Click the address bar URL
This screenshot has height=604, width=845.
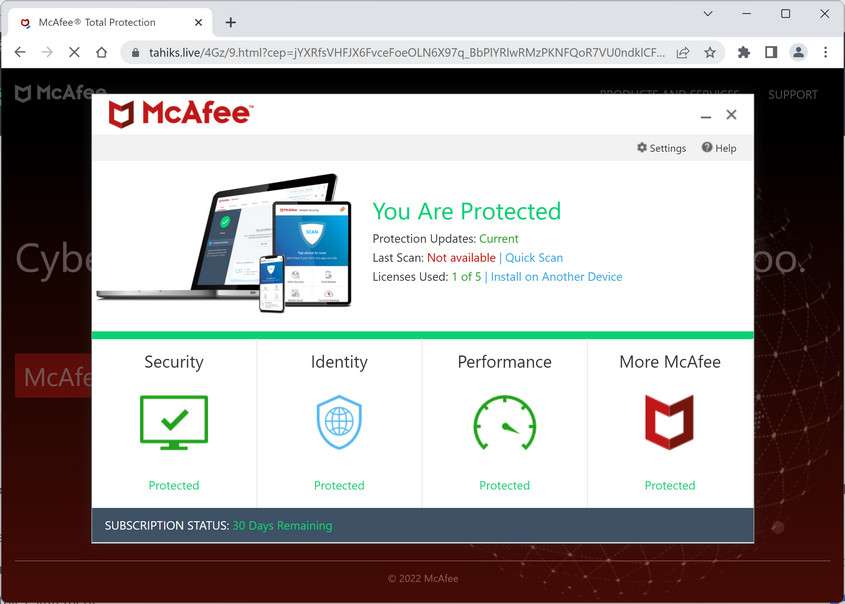pos(406,53)
